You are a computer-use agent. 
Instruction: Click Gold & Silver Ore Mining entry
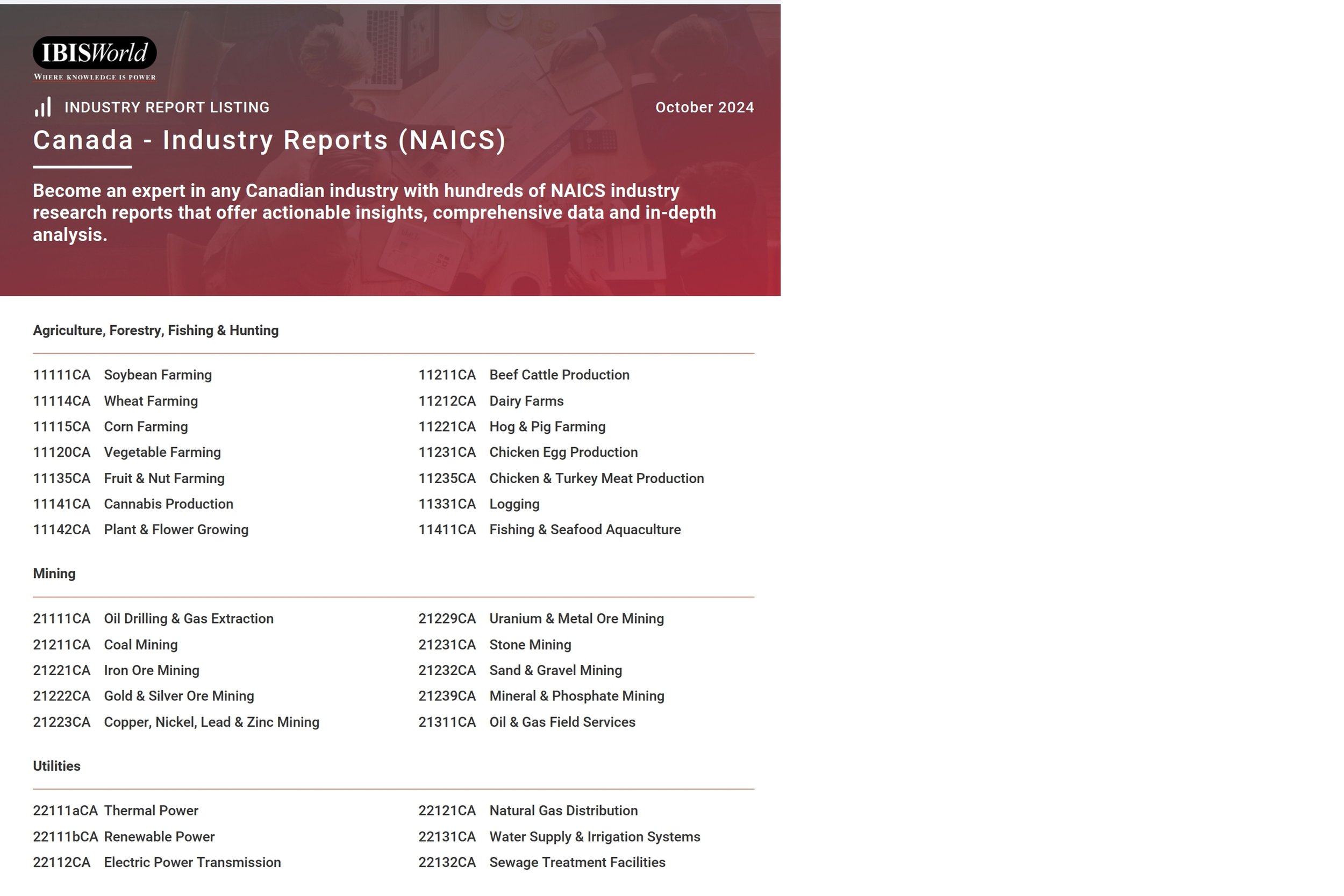point(179,696)
